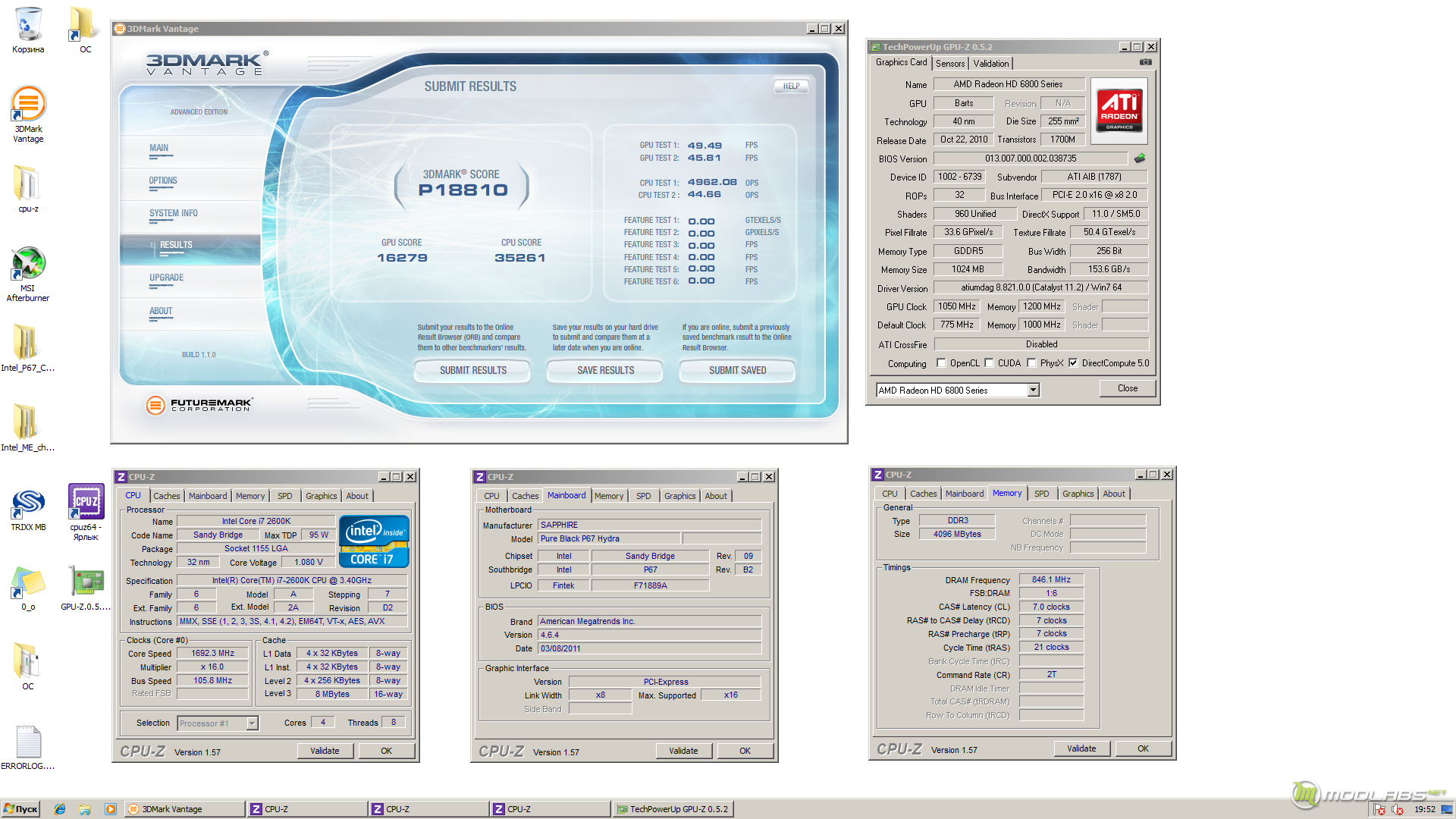1456x819 pixels.
Task: Toggle the OpenCL checkbox in GPU-Z
Action: [x=941, y=363]
